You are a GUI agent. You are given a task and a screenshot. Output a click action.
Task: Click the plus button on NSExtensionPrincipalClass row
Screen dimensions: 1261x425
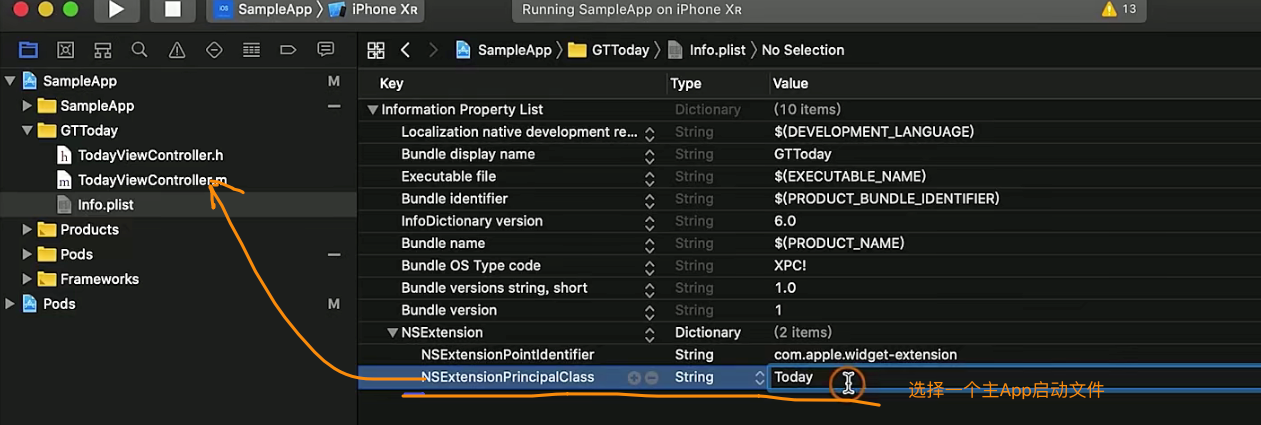point(633,378)
